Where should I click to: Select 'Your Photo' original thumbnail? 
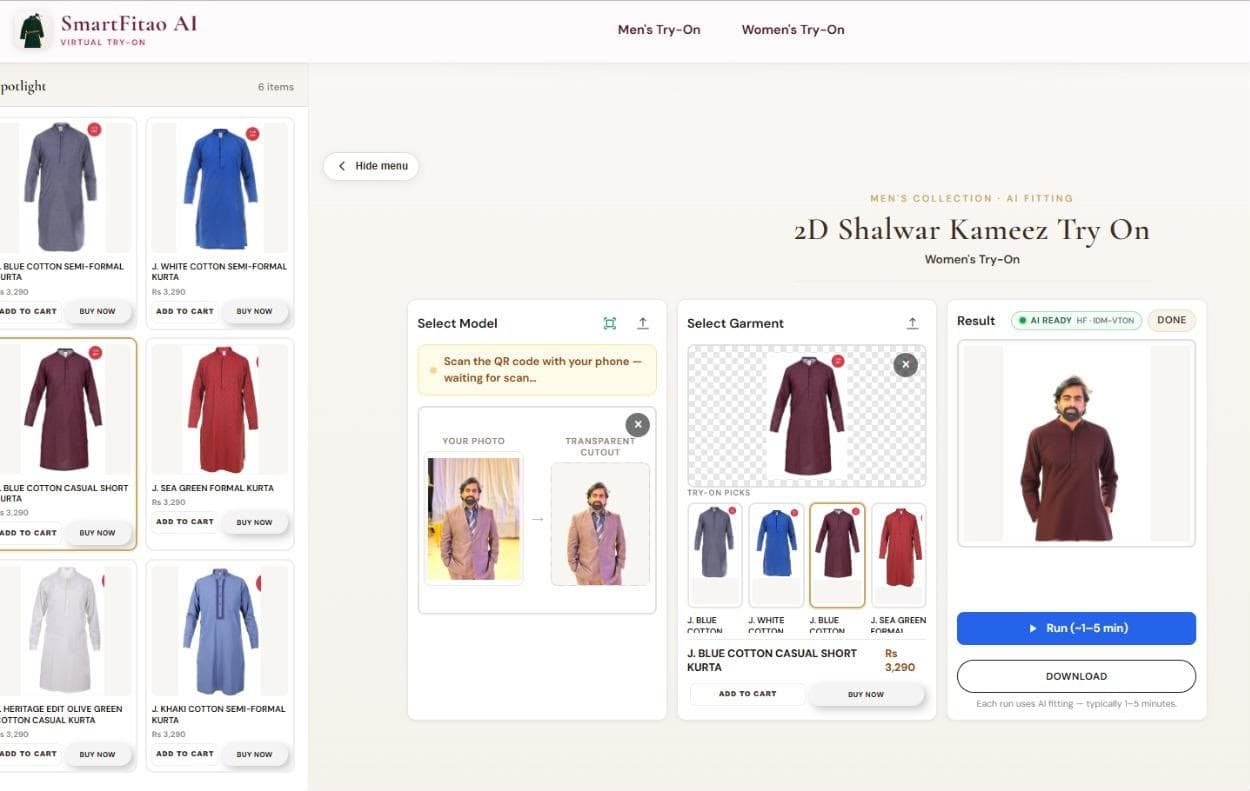(x=474, y=518)
